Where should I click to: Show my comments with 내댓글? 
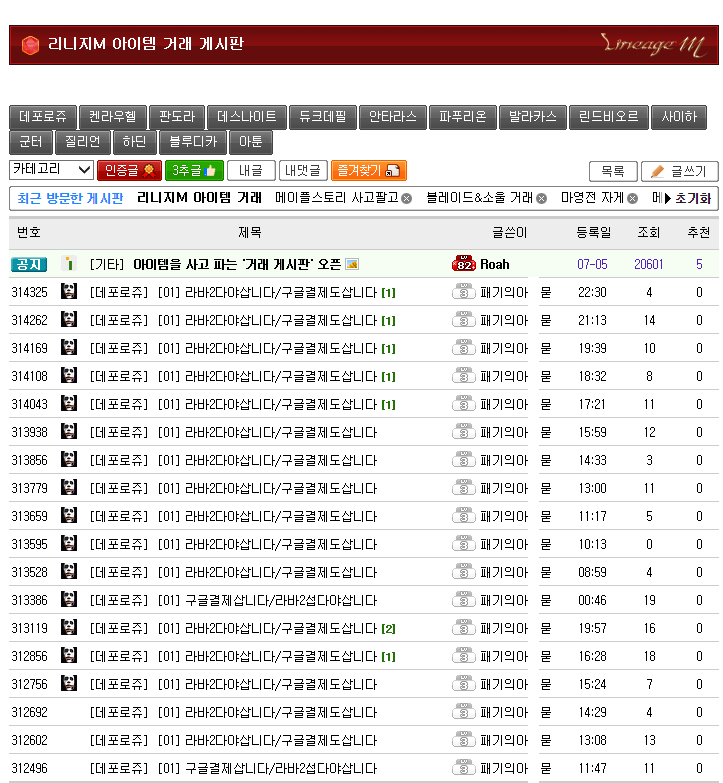[303, 171]
